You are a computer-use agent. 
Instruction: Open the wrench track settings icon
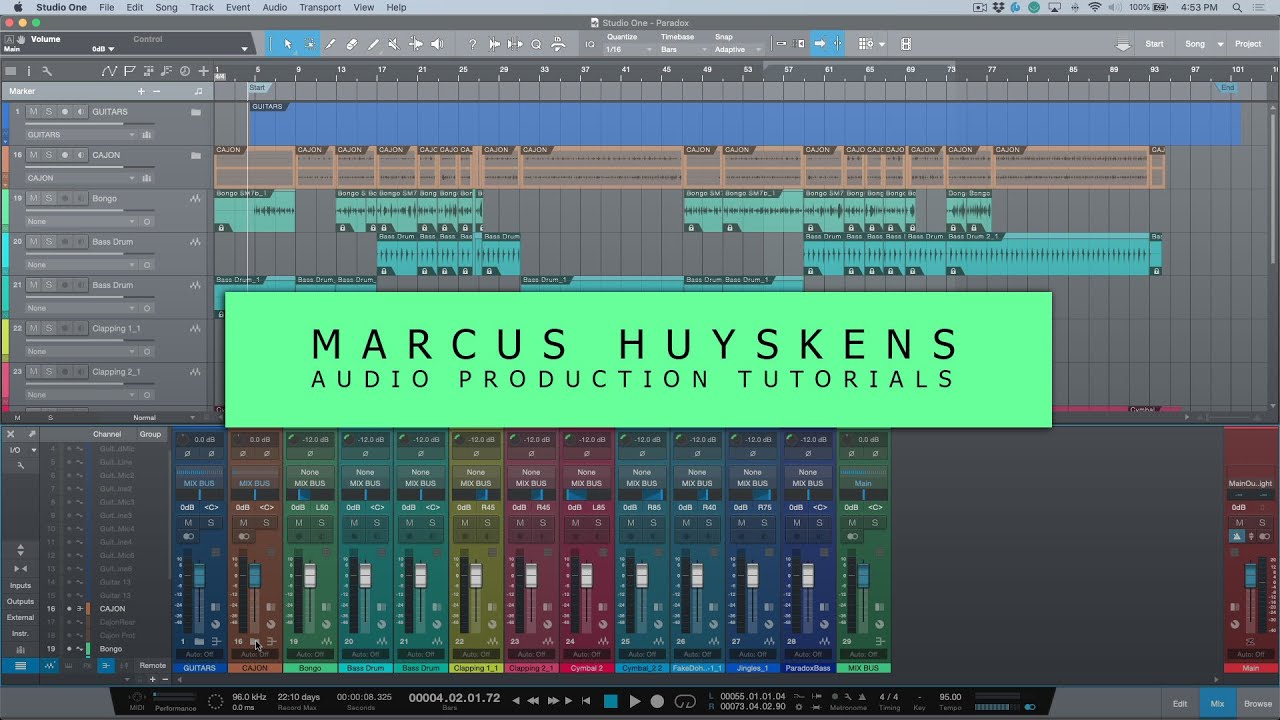tap(46, 71)
